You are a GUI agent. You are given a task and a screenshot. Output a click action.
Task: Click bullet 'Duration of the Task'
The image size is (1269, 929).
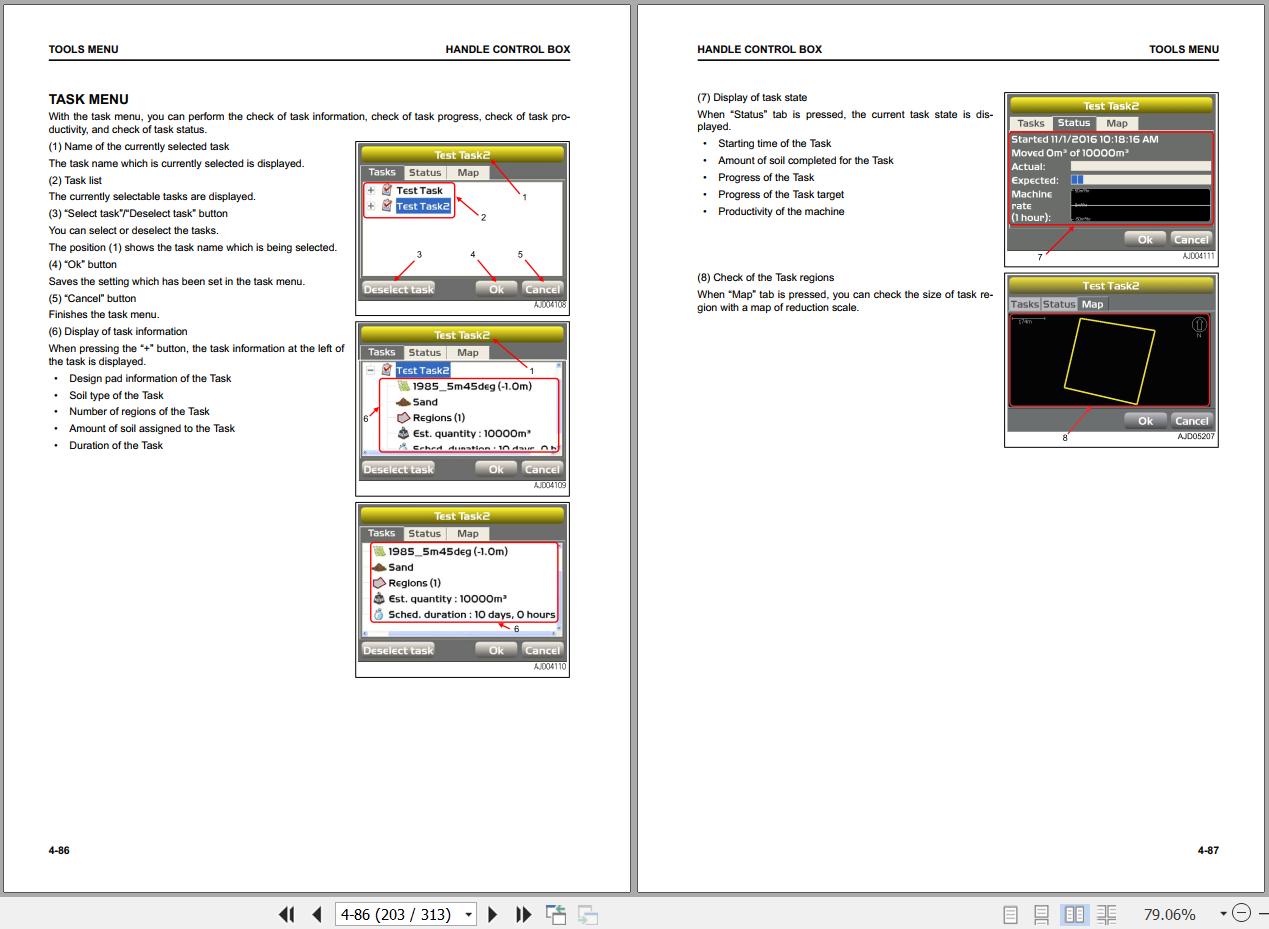(116, 445)
